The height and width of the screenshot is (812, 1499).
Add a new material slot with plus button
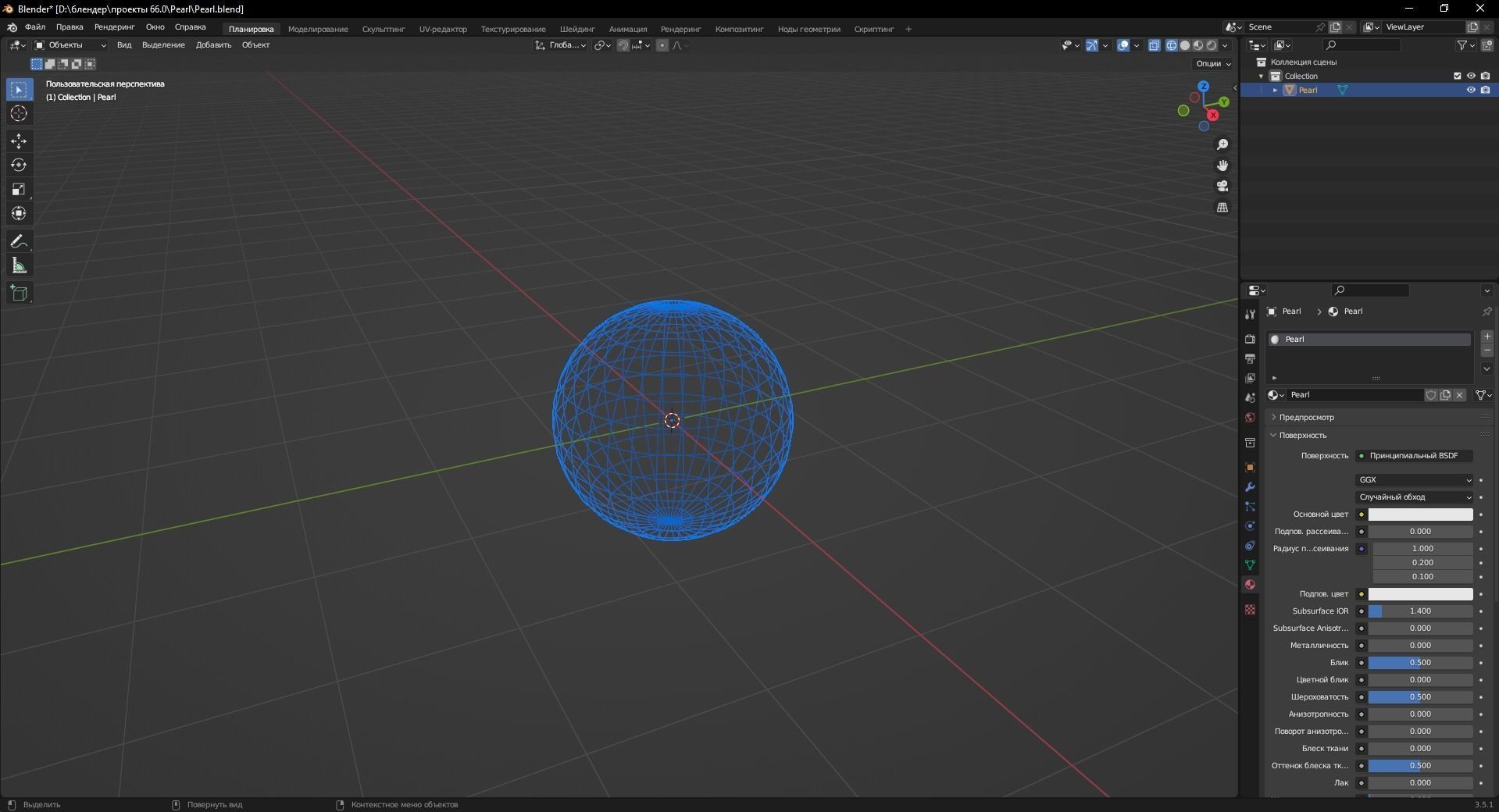tap(1487, 337)
